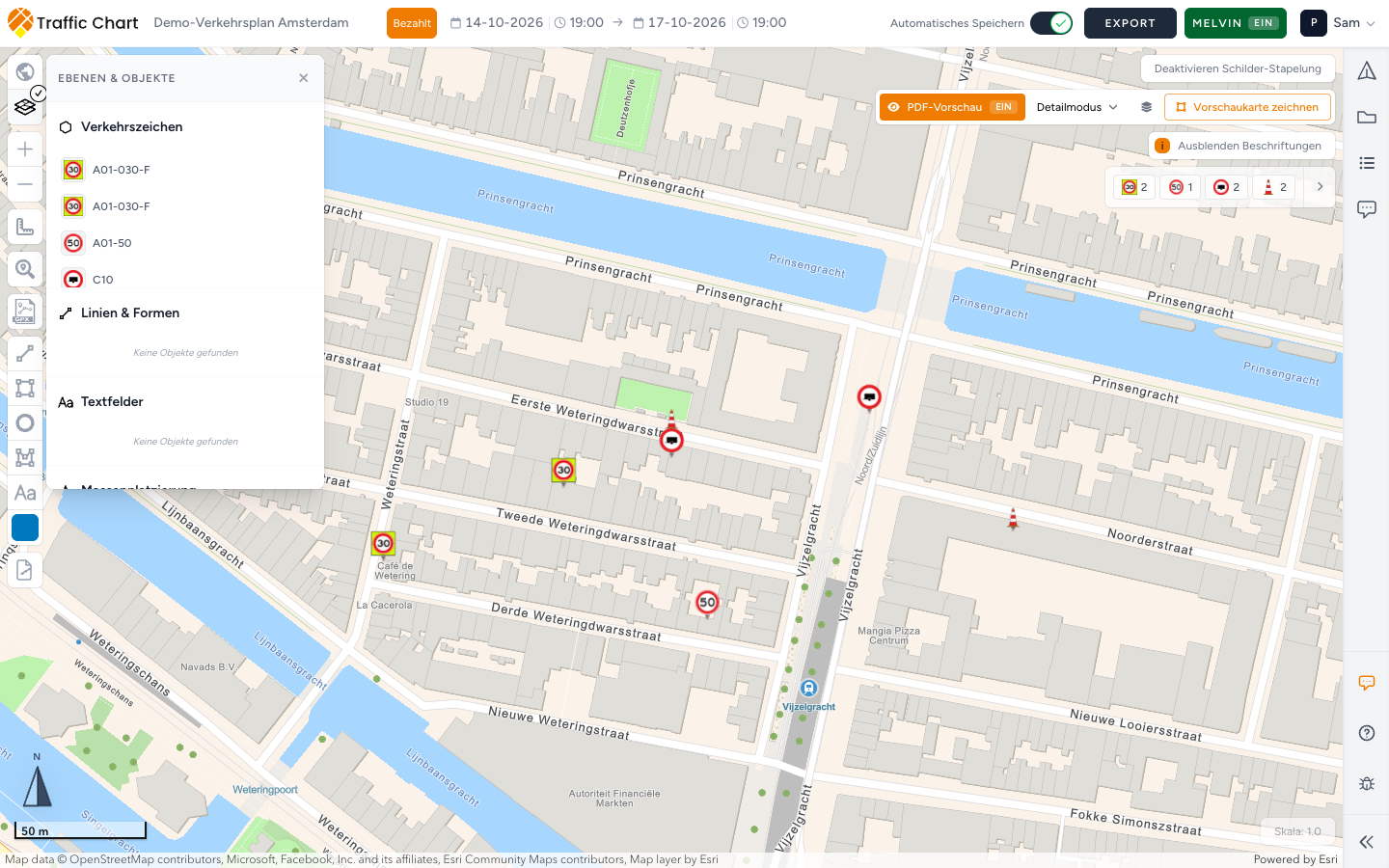This screenshot has width=1389, height=868.
Task: Click the globe basemap icon
Action: click(25, 71)
